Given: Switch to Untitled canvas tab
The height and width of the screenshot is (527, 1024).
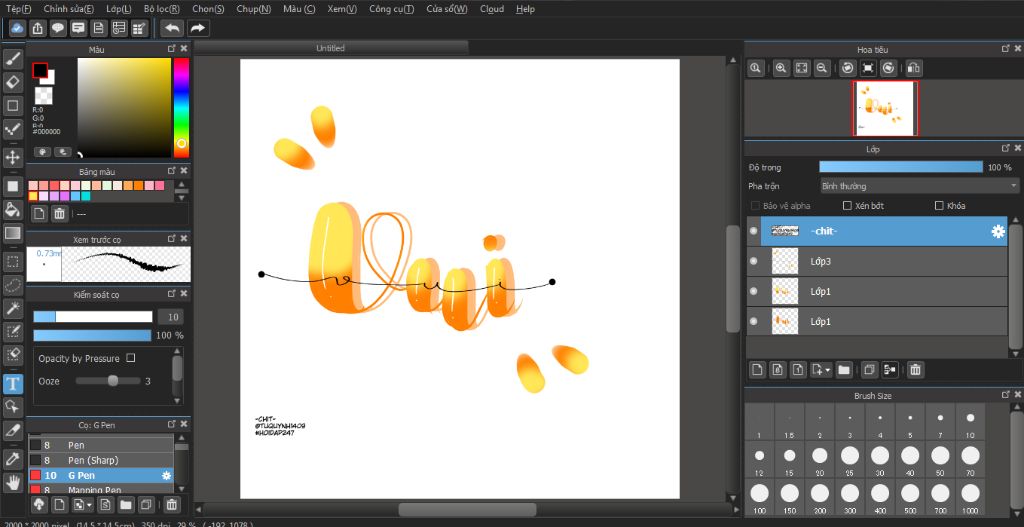Looking at the screenshot, I should [330, 48].
